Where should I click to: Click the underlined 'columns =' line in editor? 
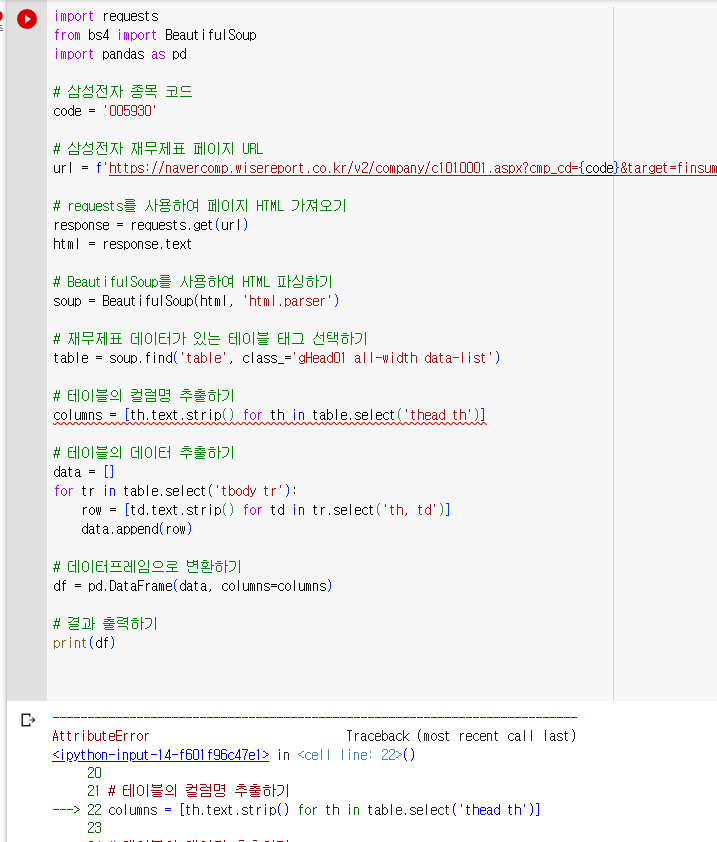point(269,415)
